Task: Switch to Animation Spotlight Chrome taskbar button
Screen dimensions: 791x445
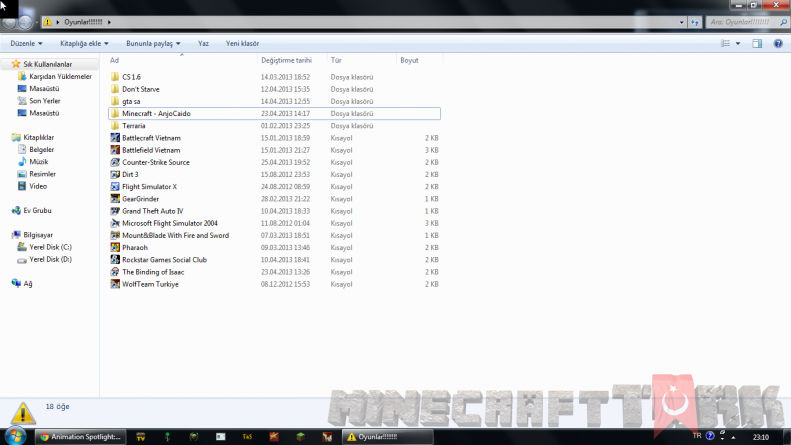Action: (81, 436)
